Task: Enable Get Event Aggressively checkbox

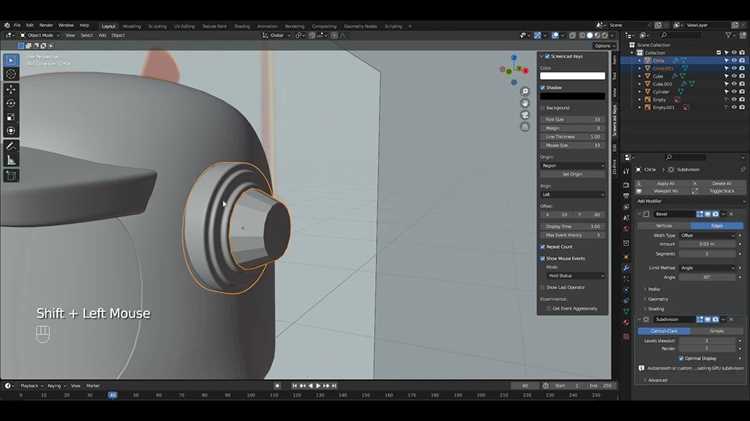Action: pyautogui.click(x=549, y=309)
